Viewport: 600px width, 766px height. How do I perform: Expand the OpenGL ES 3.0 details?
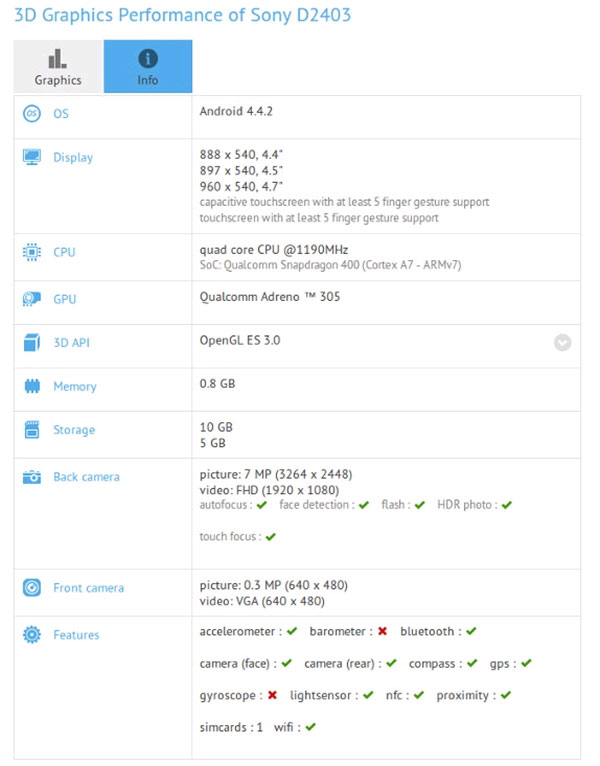563,343
